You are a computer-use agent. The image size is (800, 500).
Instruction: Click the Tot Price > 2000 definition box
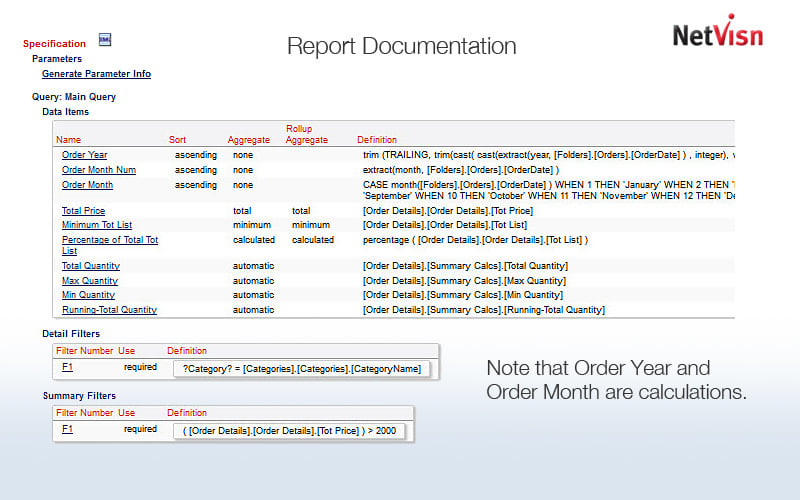[x=290, y=431]
